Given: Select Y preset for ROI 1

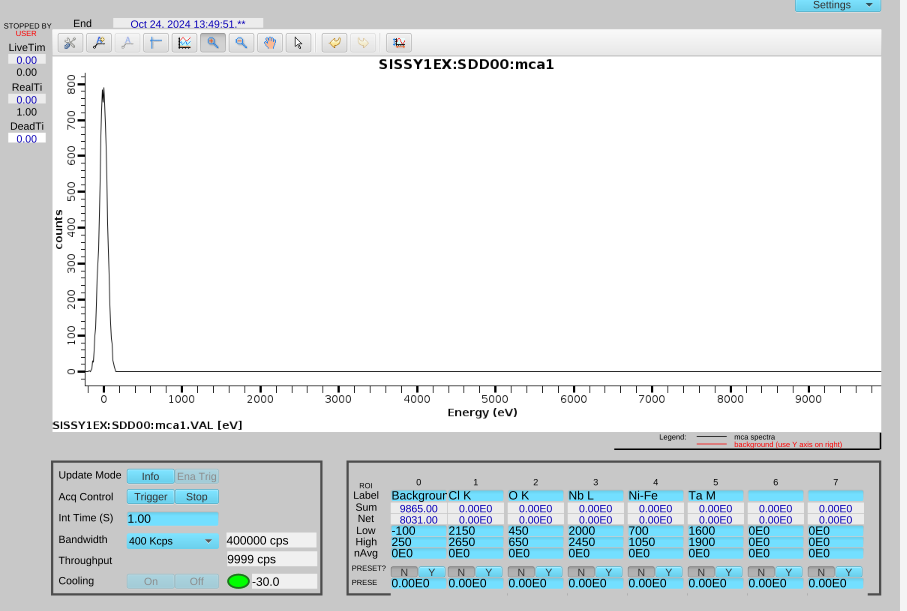Looking at the screenshot, I should [x=489, y=572].
